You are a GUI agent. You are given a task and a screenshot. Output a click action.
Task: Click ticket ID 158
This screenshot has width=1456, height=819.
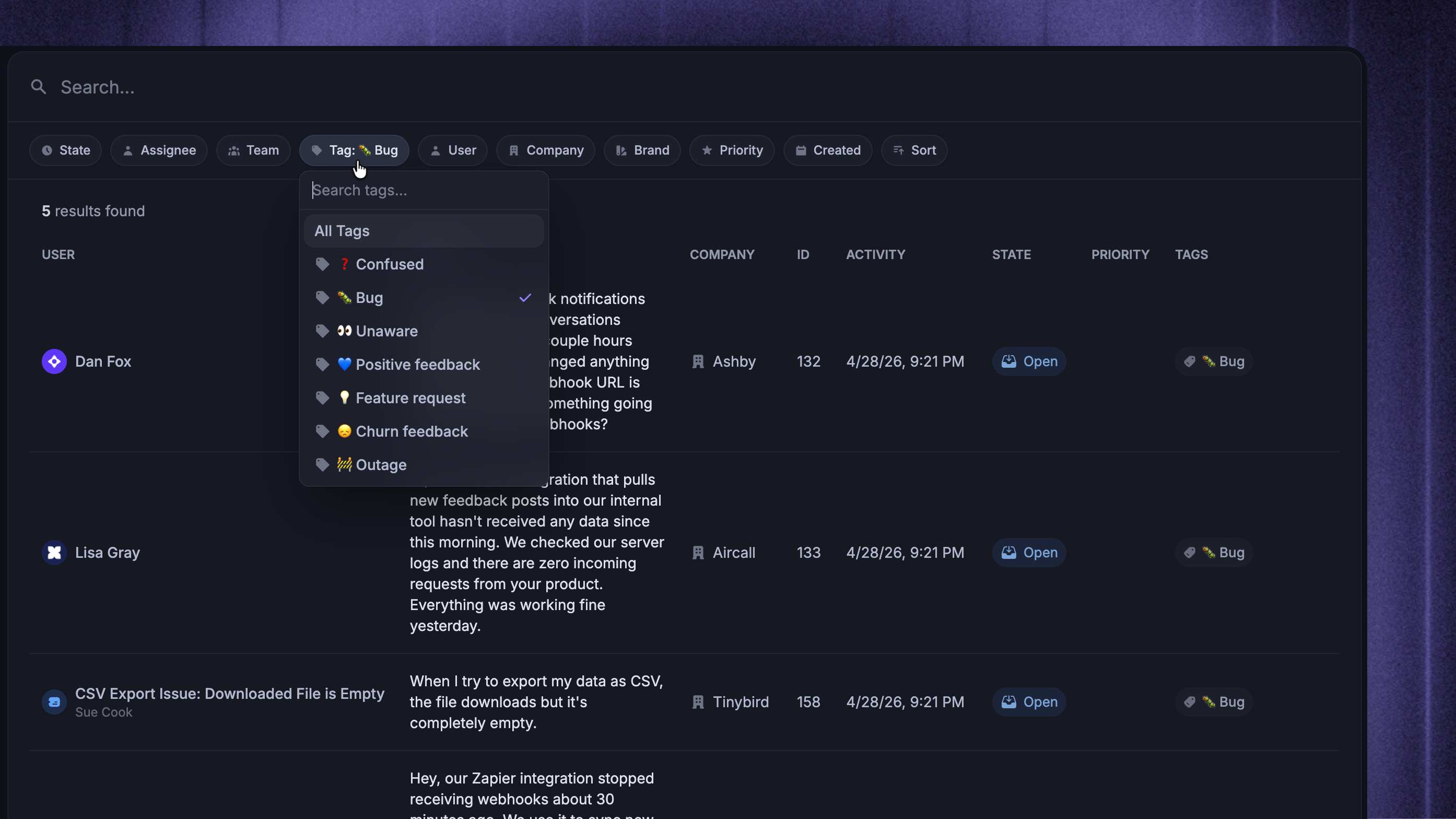808,702
